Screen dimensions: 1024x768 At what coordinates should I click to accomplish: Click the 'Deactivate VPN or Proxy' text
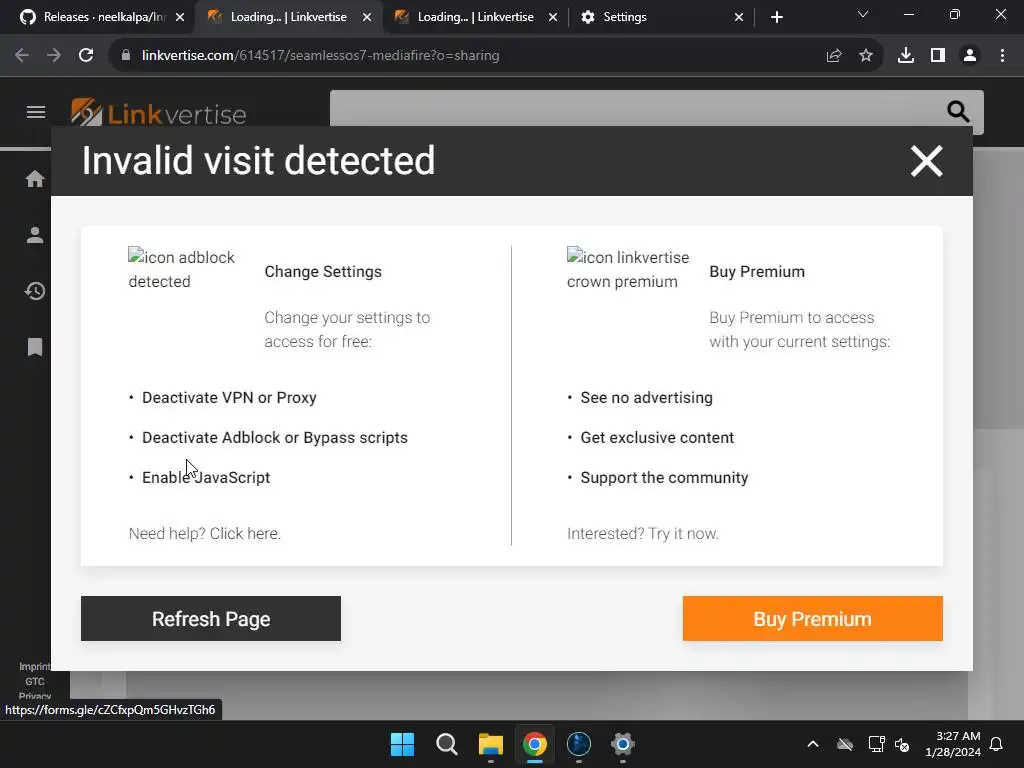[229, 398]
